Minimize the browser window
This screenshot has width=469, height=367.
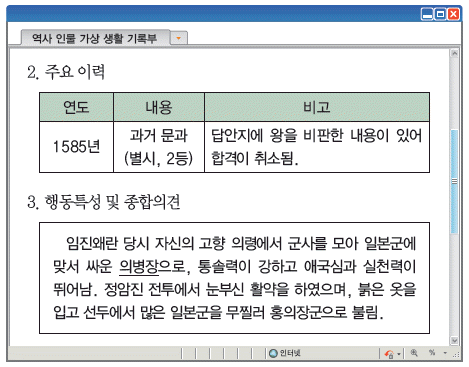click(427, 14)
